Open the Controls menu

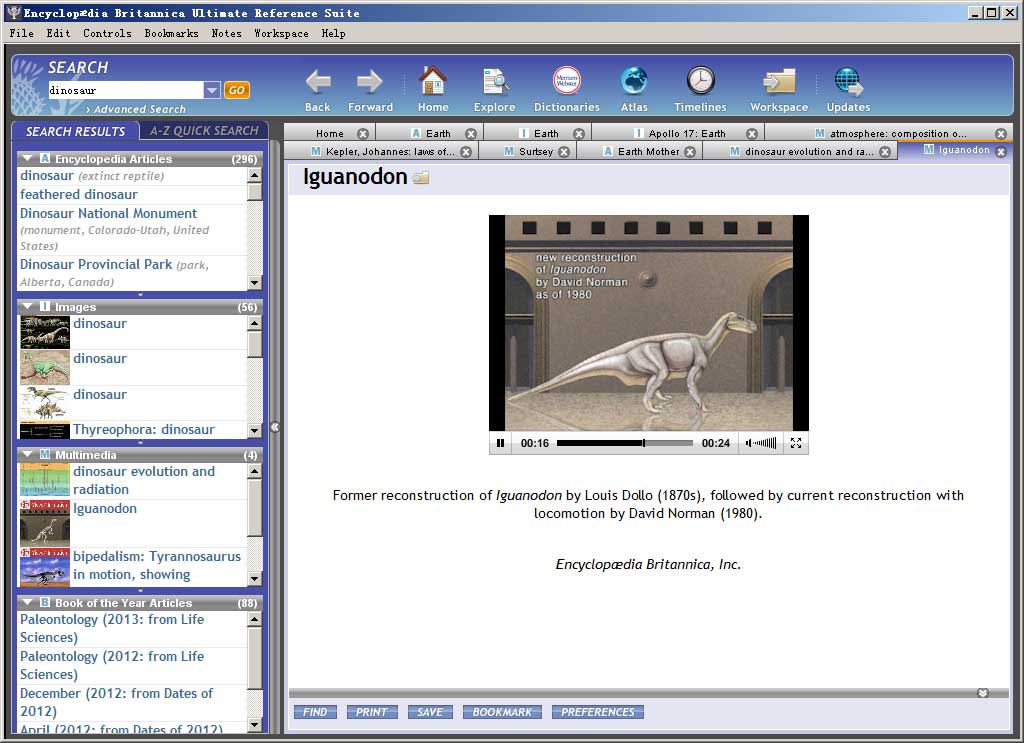(107, 33)
